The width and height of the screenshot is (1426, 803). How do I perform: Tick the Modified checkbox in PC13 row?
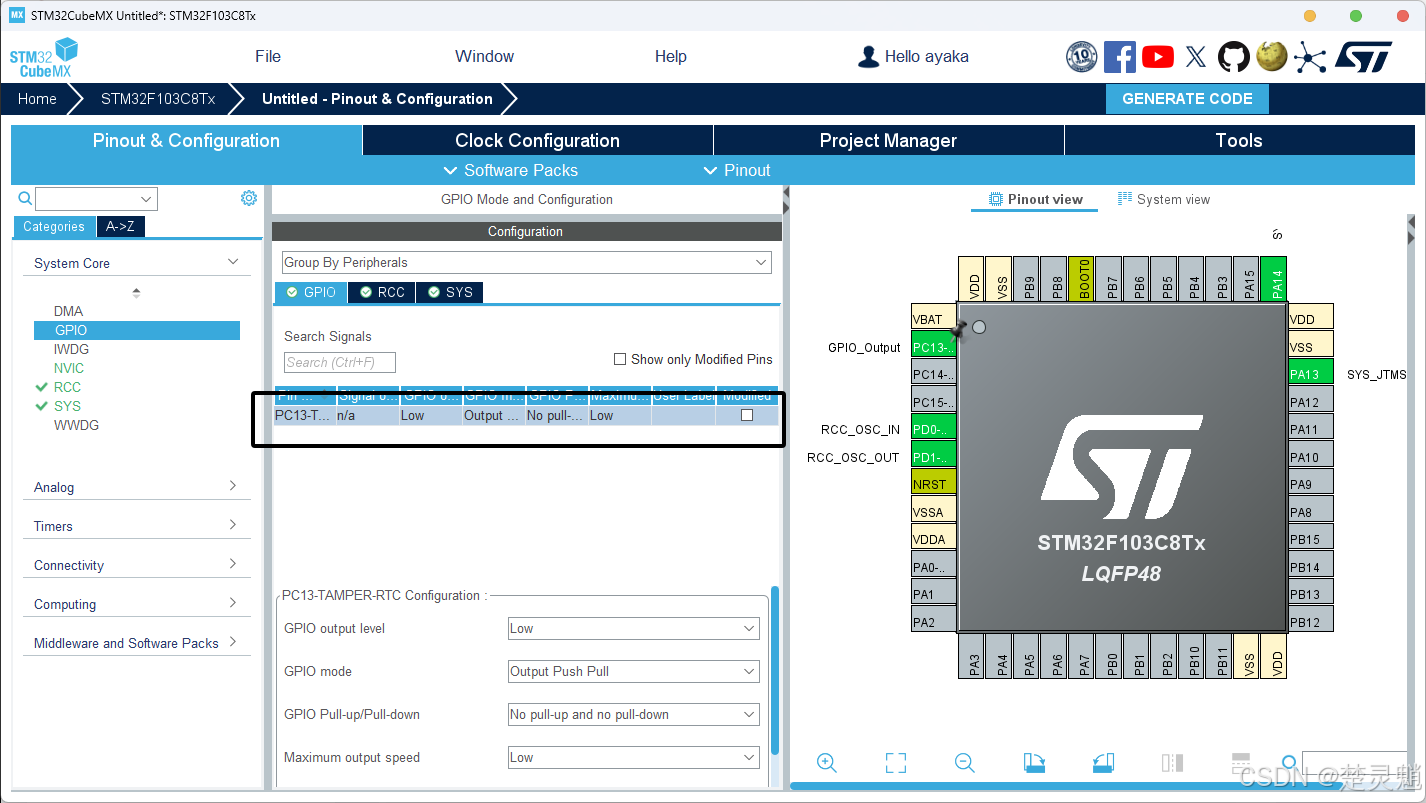[x=746, y=415]
